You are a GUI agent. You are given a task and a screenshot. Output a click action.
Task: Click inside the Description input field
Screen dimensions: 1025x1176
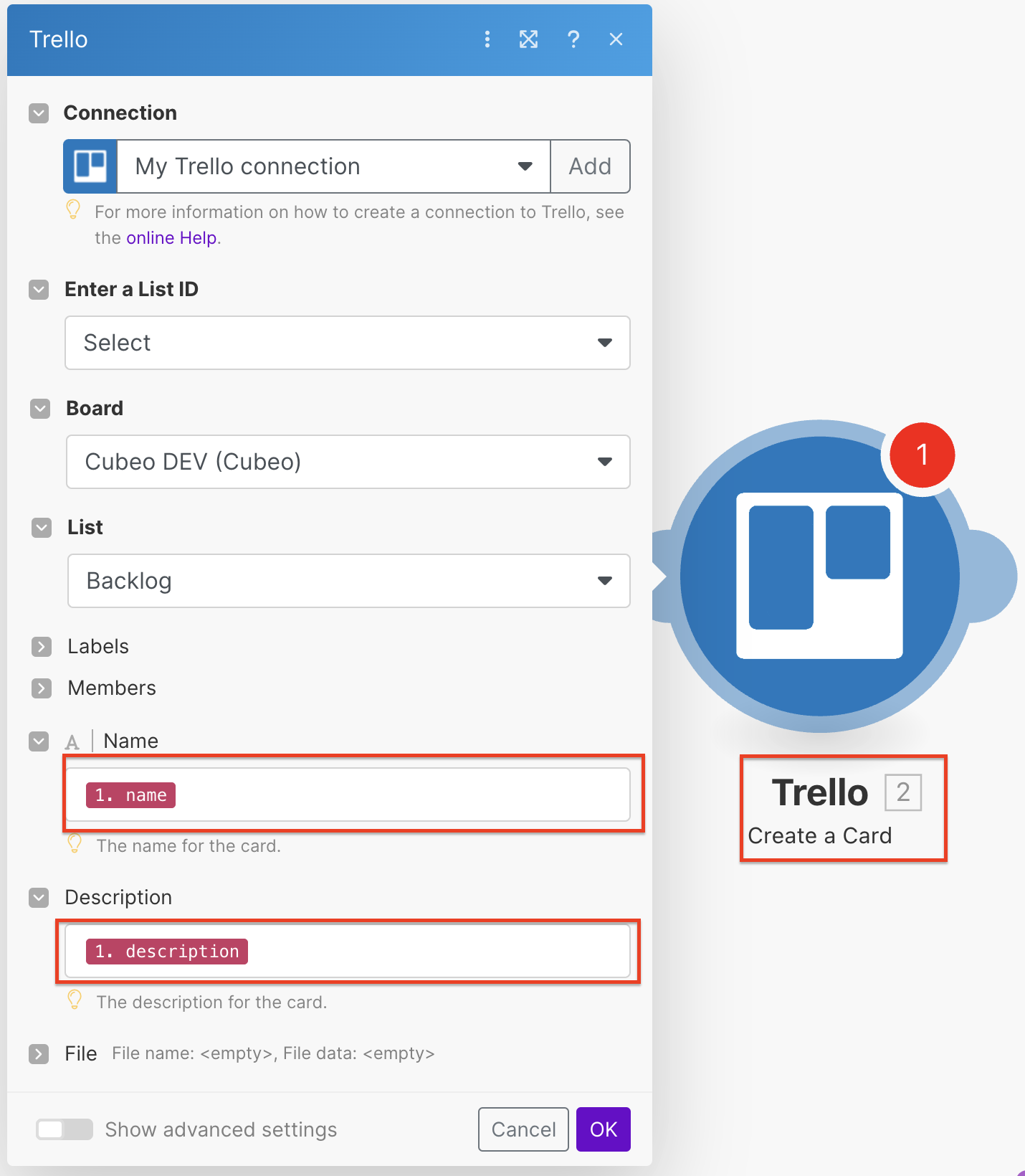click(x=348, y=951)
